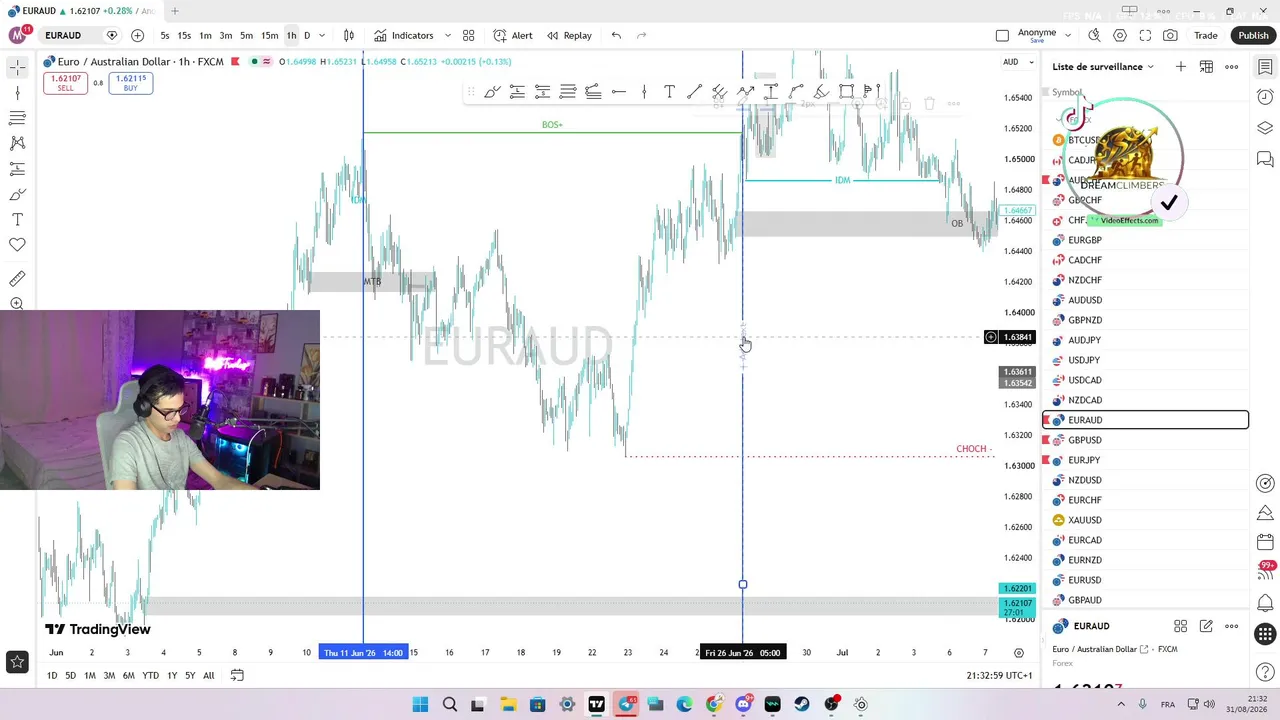Open the chats panel on right sidebar
Screen dimensions: 1280x720
[x=1265, y=159]
